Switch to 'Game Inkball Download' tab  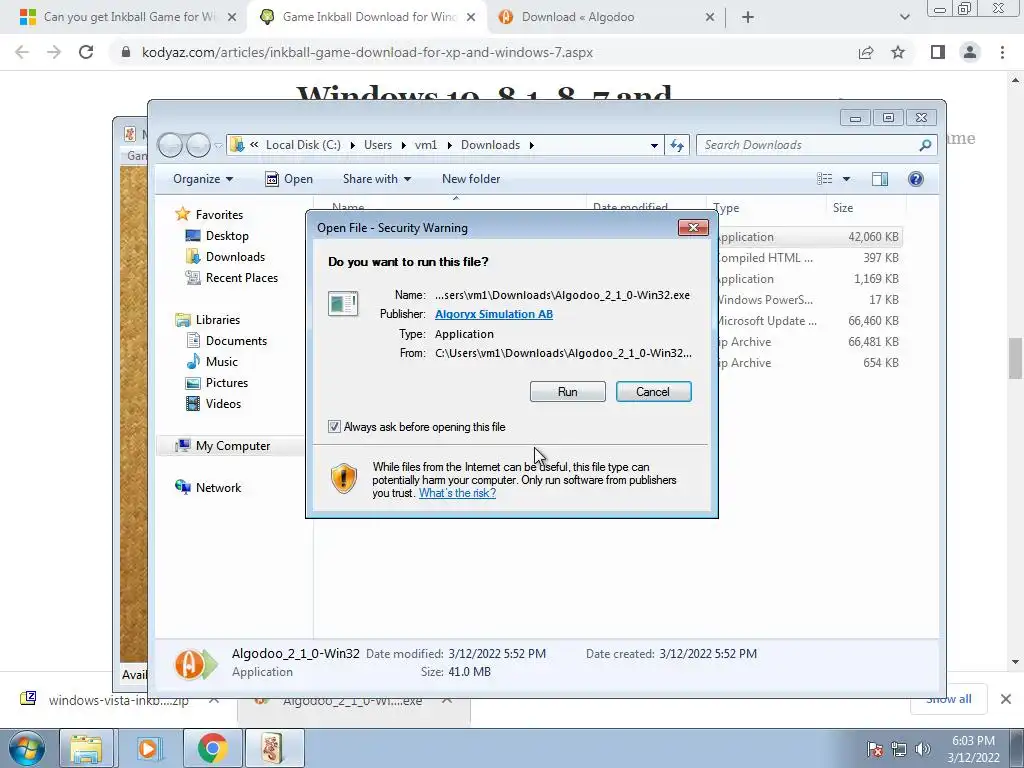pyautogui.click(x=369, y=17)
